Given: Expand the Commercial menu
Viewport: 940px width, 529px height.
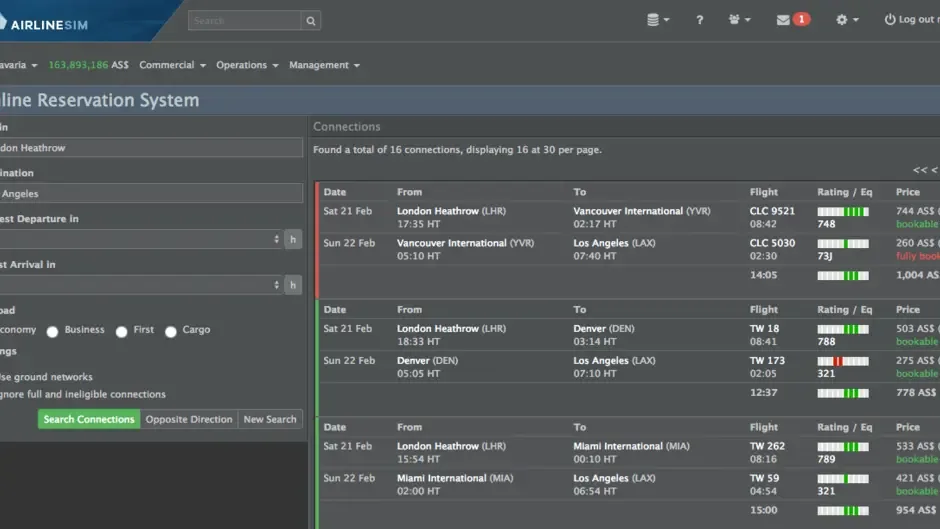Looking at the screenshot, I should point(172,65).
